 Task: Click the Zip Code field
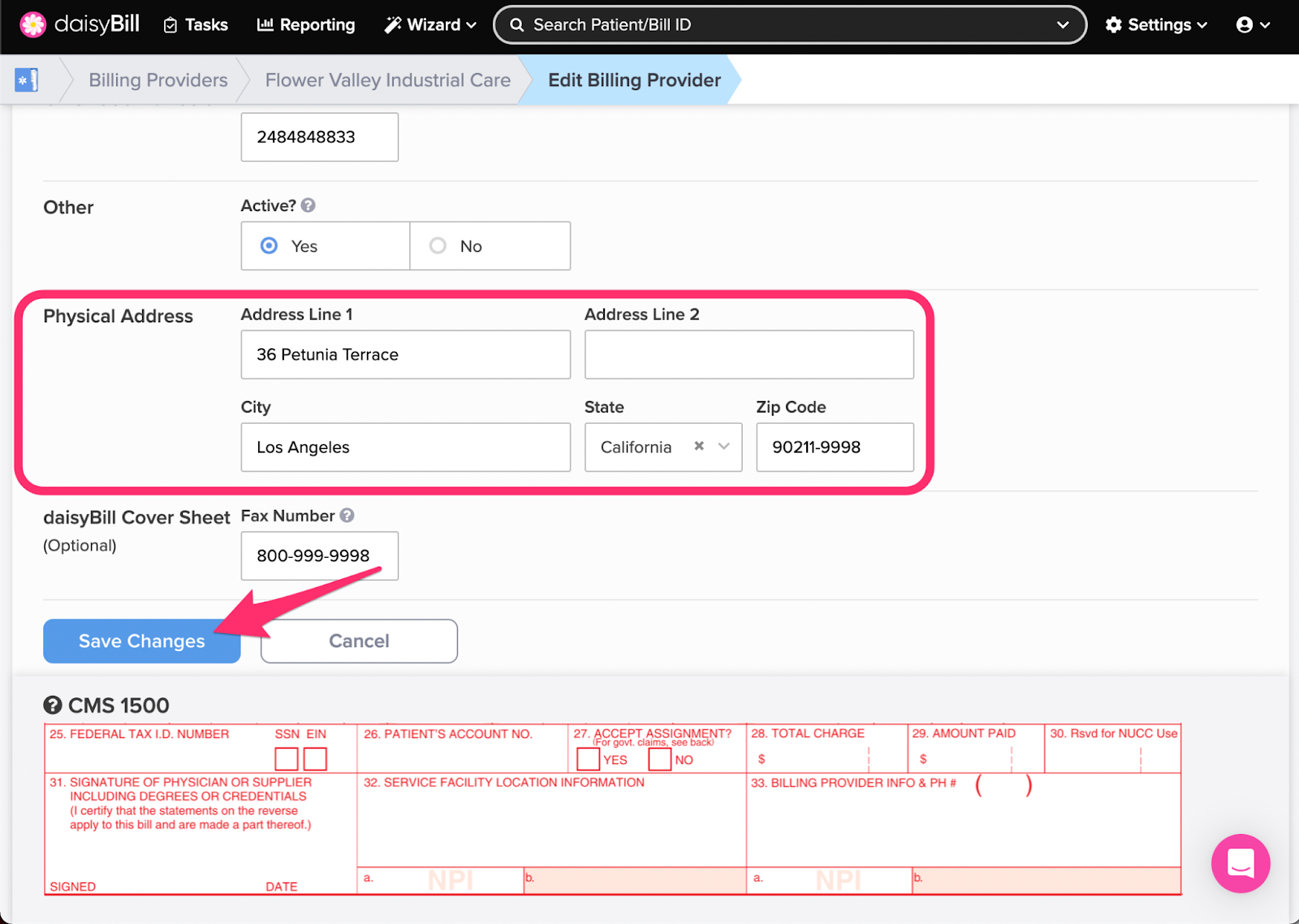pyautogui.click(x=835, y=447)
